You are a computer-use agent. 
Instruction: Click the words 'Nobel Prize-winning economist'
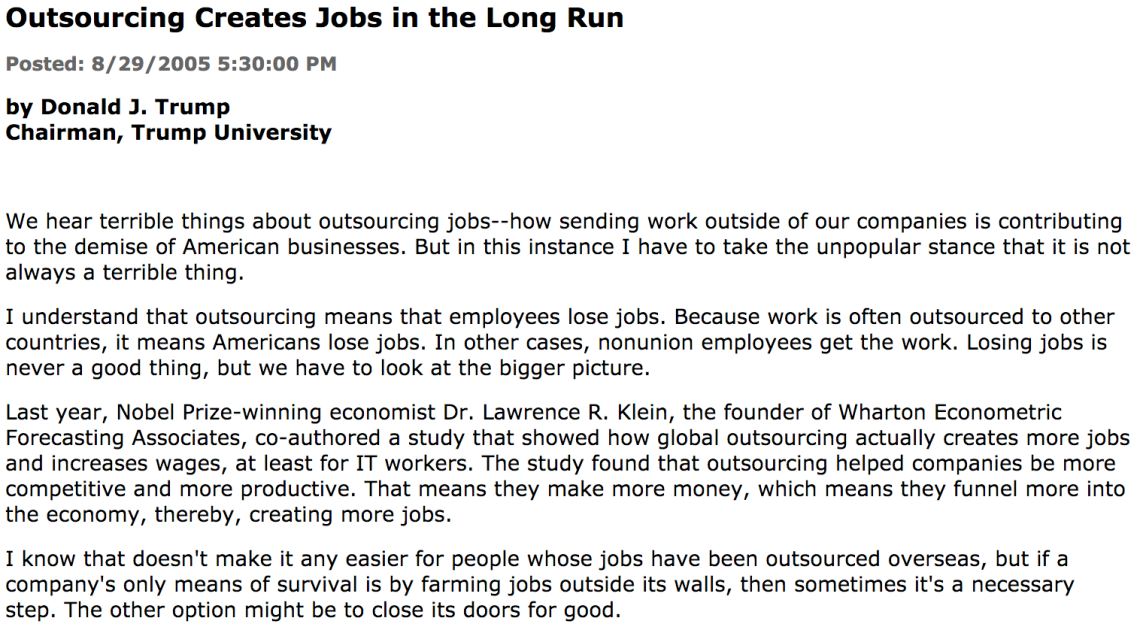tap(276, 413)
